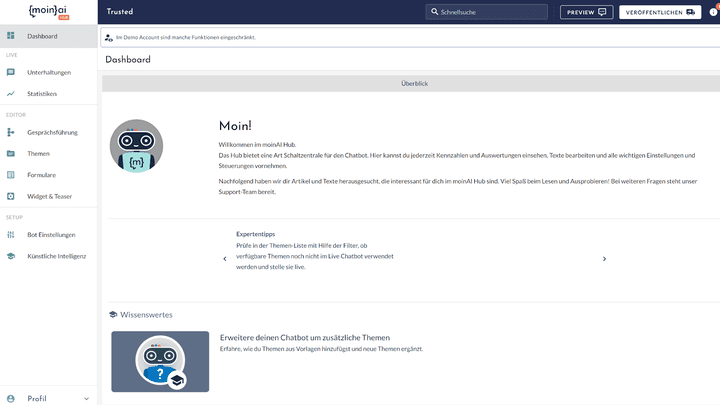Viewport: 720px width, 405px height.
Task: Click the round moinAI robot avatar
Action: point(136,146)
